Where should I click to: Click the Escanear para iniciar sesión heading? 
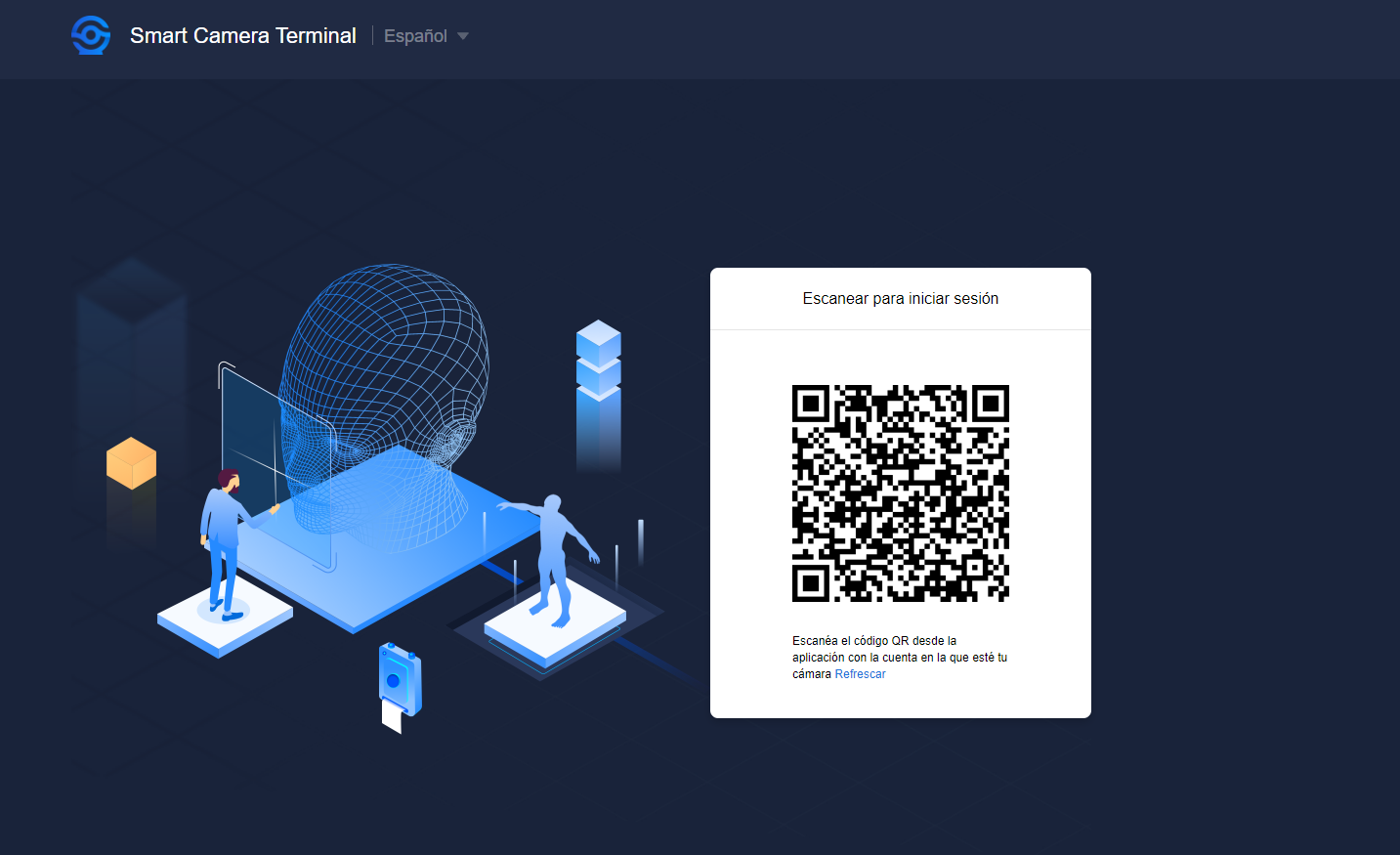pos(901,299)
